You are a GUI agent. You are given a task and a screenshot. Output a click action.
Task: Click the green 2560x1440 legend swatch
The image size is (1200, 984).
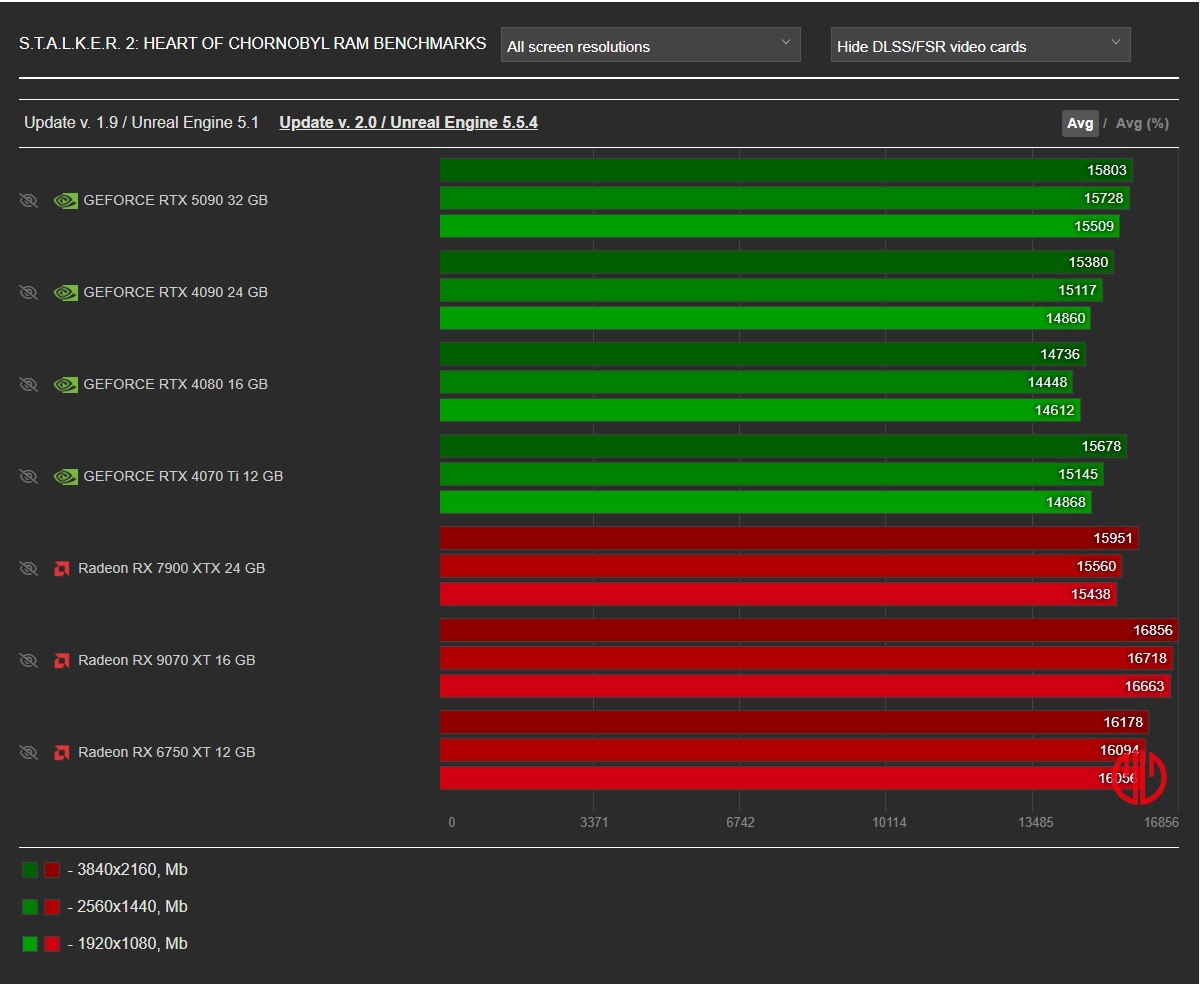pos(30,907)
